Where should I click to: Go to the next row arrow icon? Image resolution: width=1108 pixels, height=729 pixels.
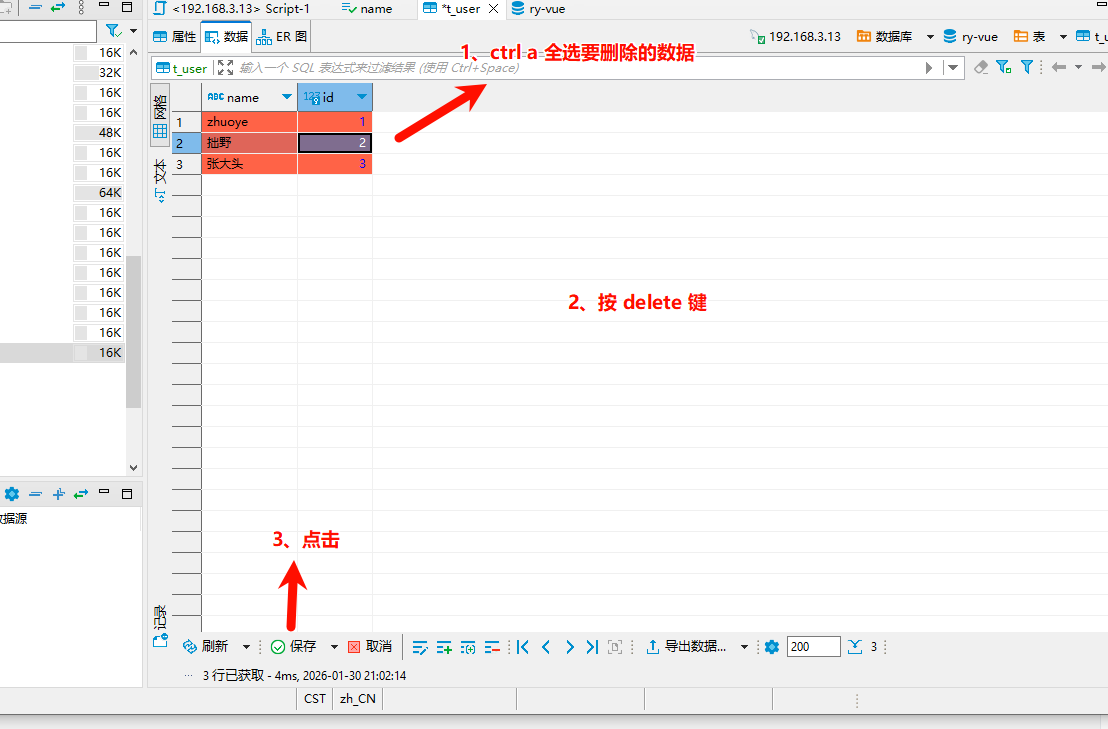click(x=570, y=647)
